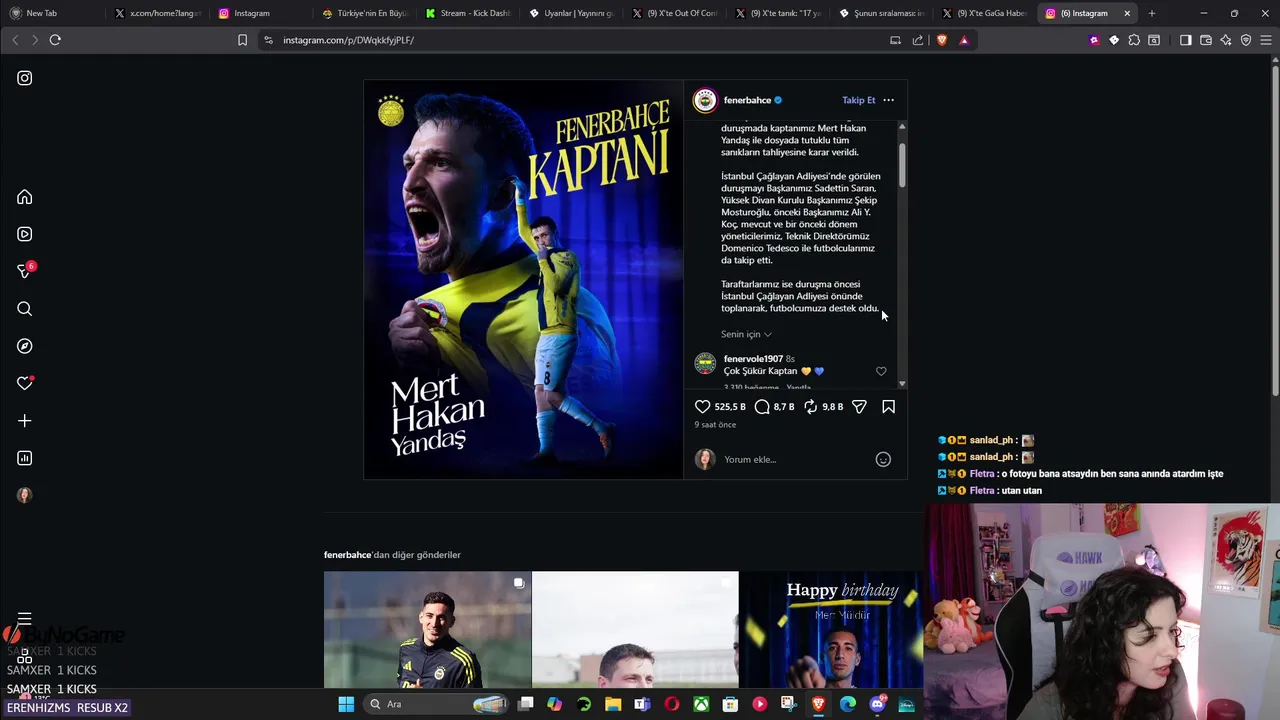
Task: Create new post plus icon
Action: point(25,421)
